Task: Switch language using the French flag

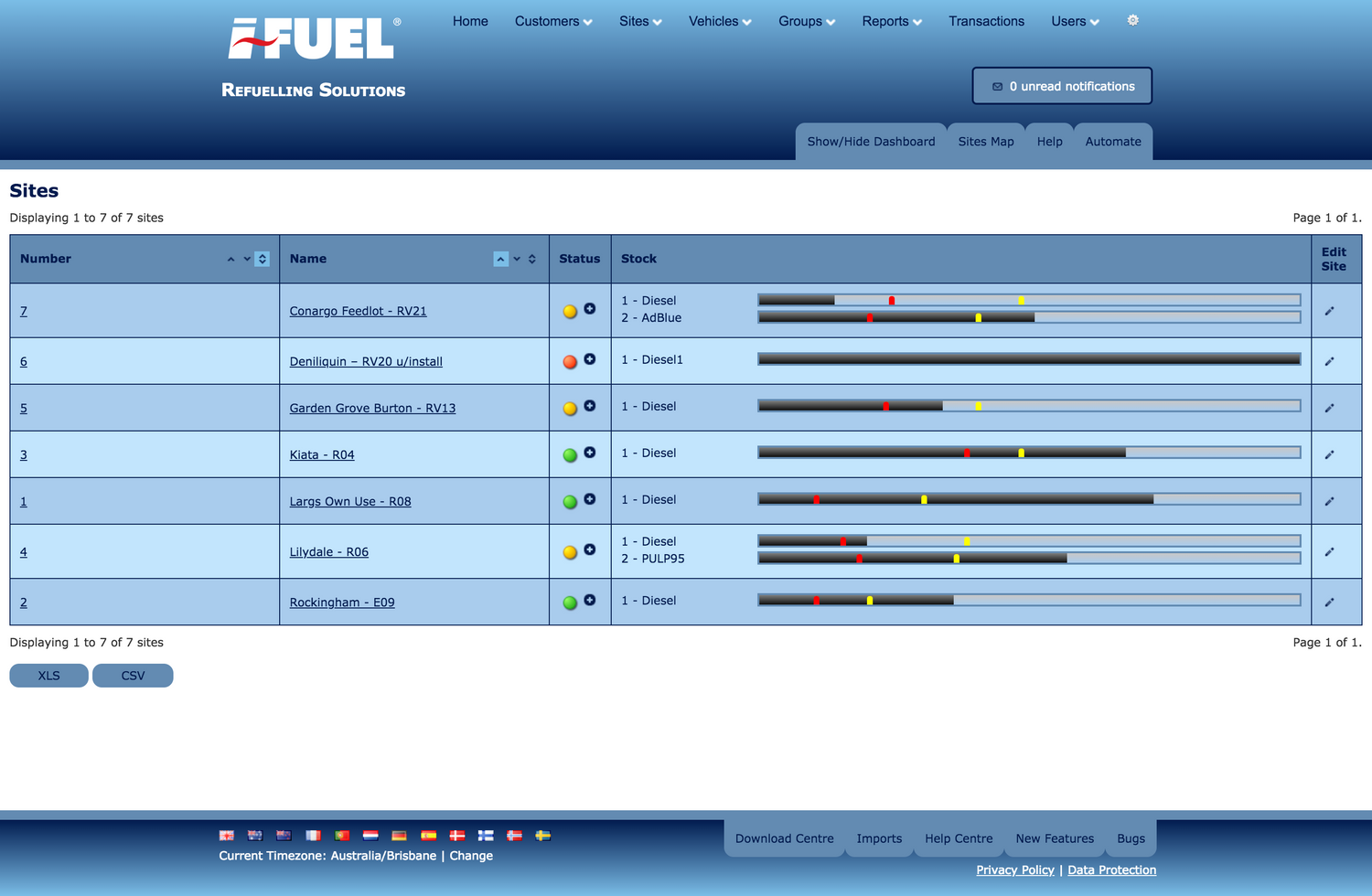Action: (x=313, y=835)
